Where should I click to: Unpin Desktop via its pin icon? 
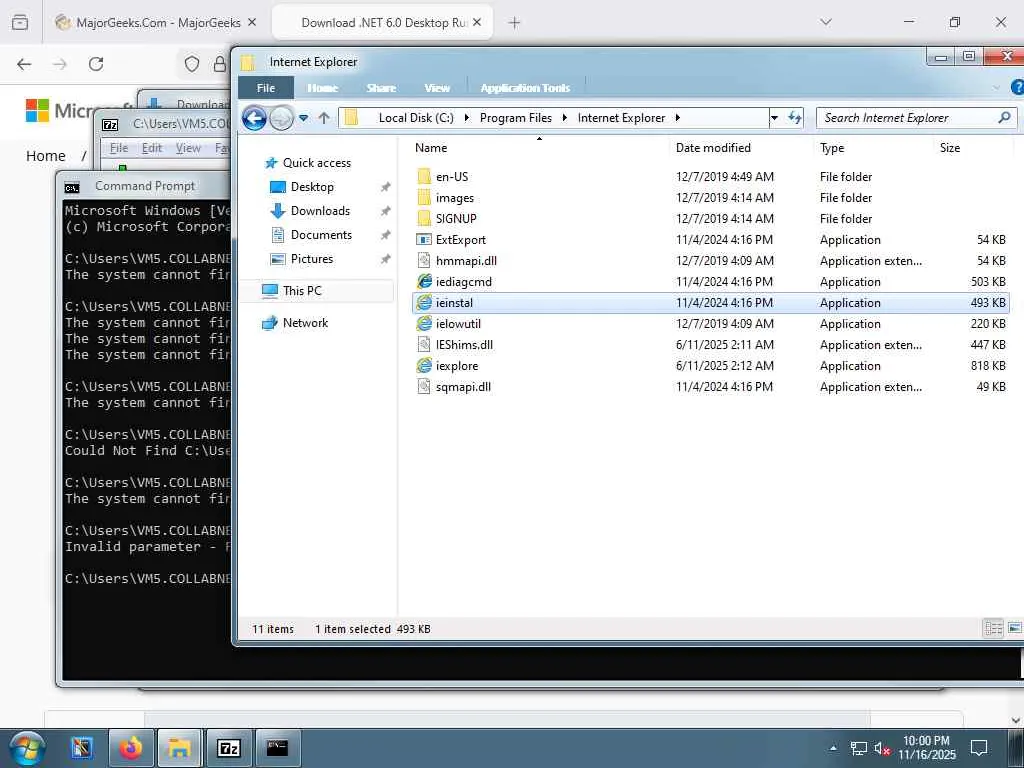[x=385, y=187]
